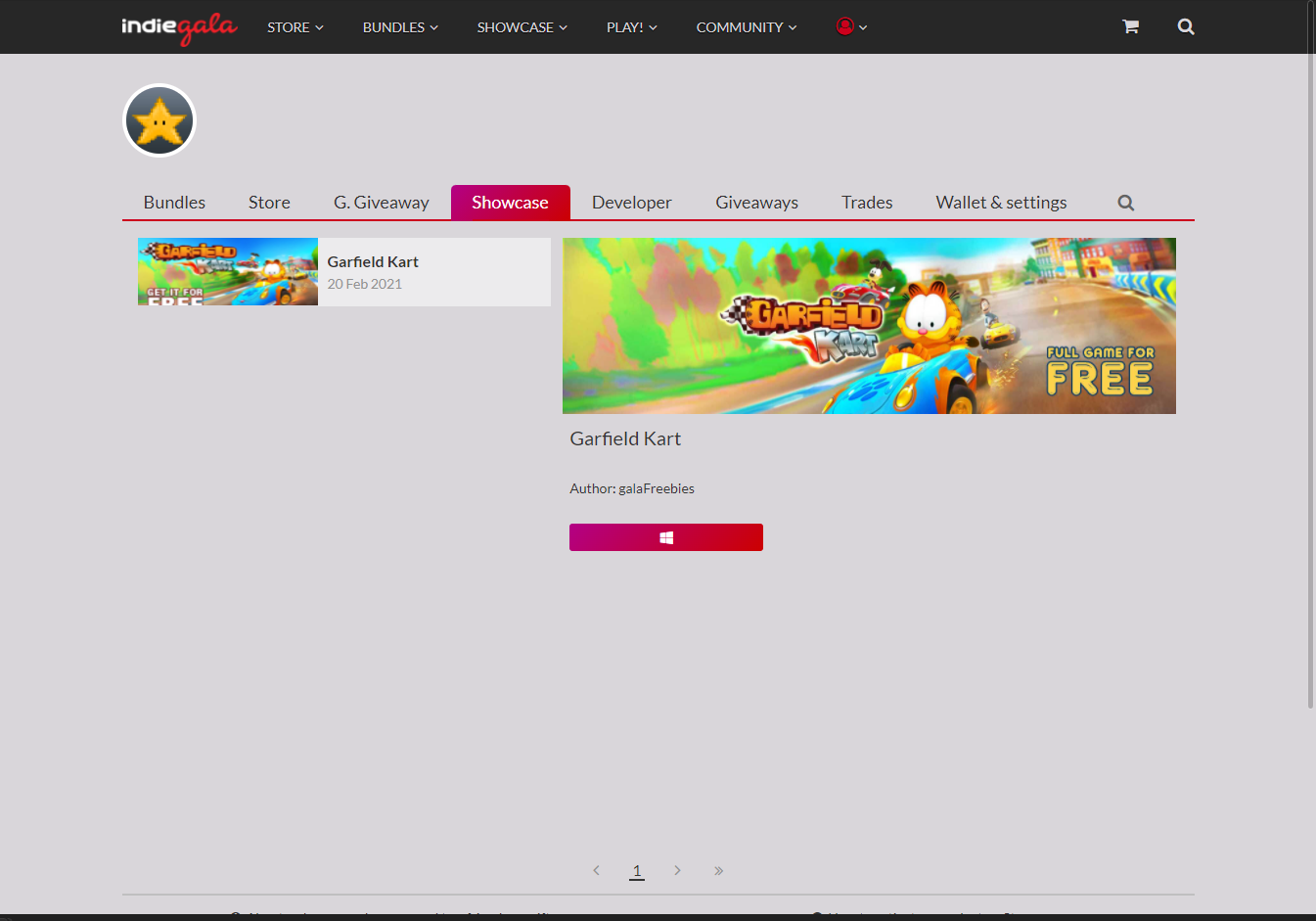Screen dimensions: 1316x921
Task: Open the Wallet & settings tab
Action: pyautogui.click(x=1001, y=203)
